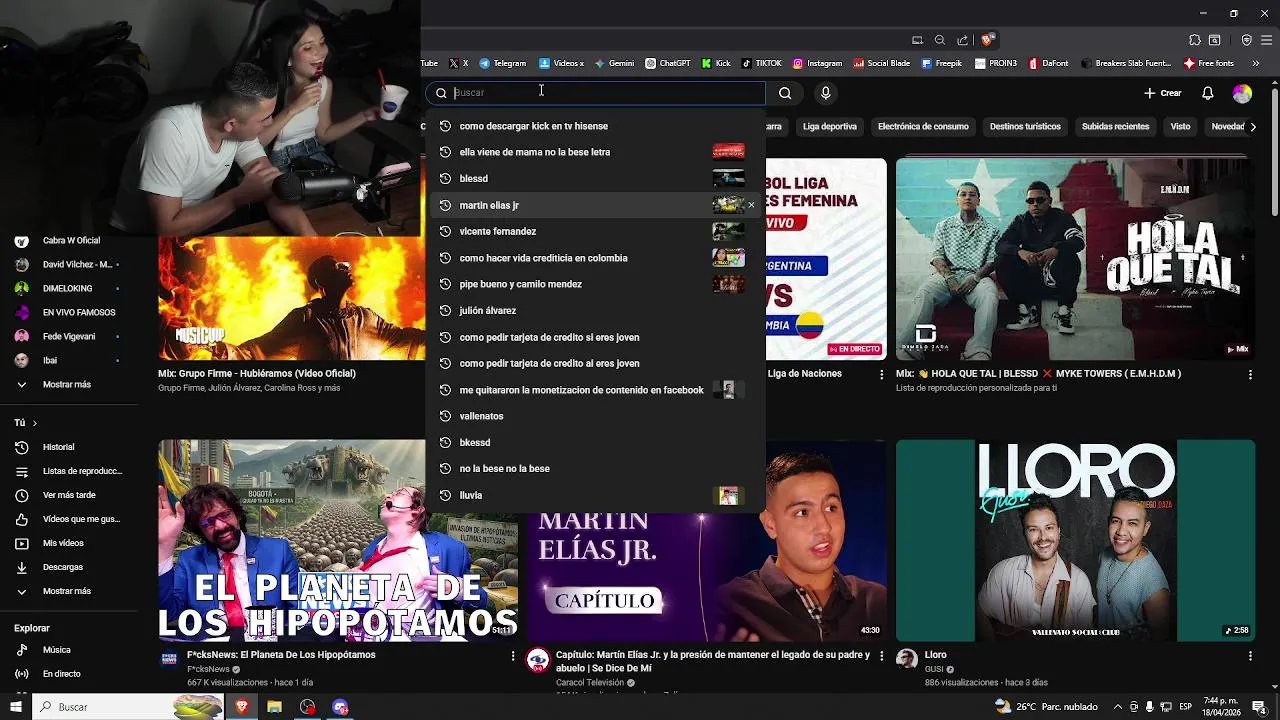Click the Brave Shields lion icon

click(x=987, y=40)
